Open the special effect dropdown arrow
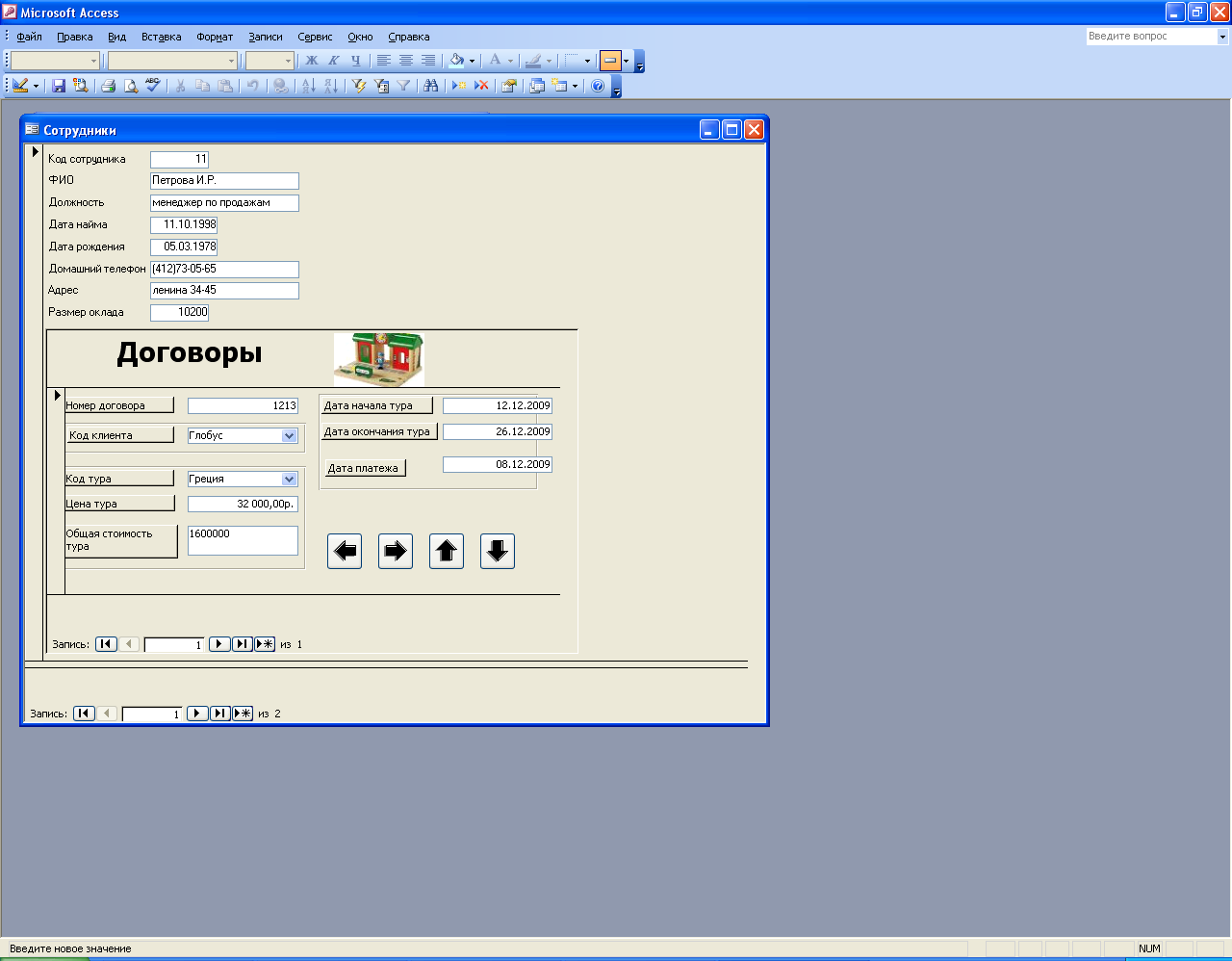The width and height of the screenshot is (1232, 961). [626, 61]
